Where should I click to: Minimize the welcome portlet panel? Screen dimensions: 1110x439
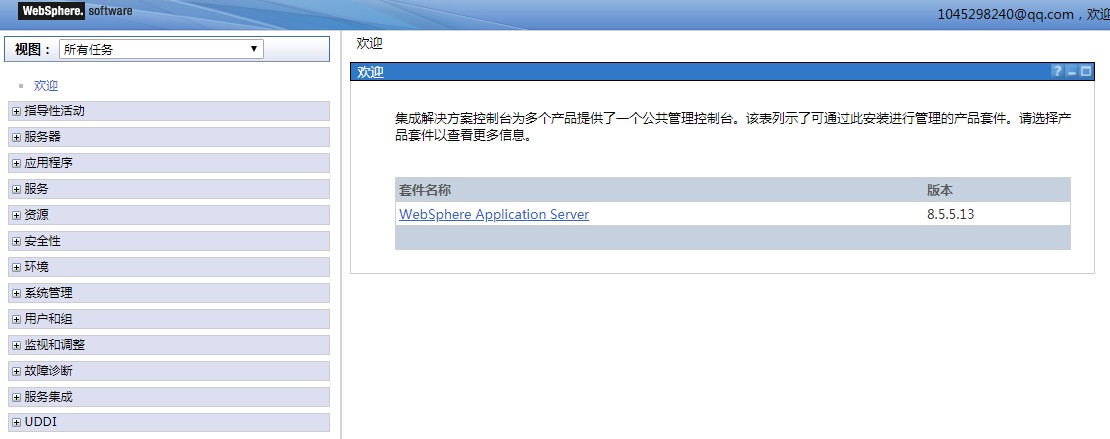tap(1071, 72)
